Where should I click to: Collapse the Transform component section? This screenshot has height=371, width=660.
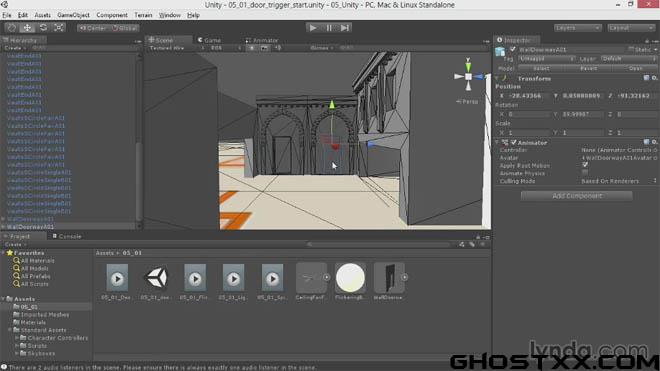(x=497, y=78)
